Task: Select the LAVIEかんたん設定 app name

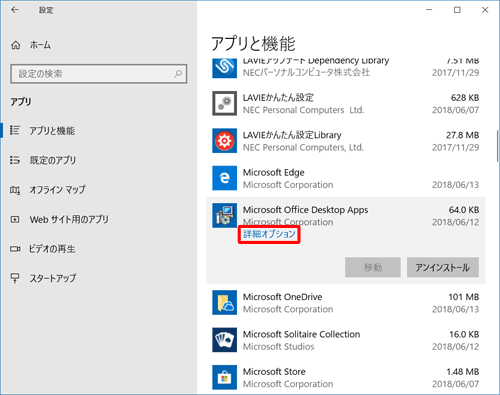Action: coord(278,98)
